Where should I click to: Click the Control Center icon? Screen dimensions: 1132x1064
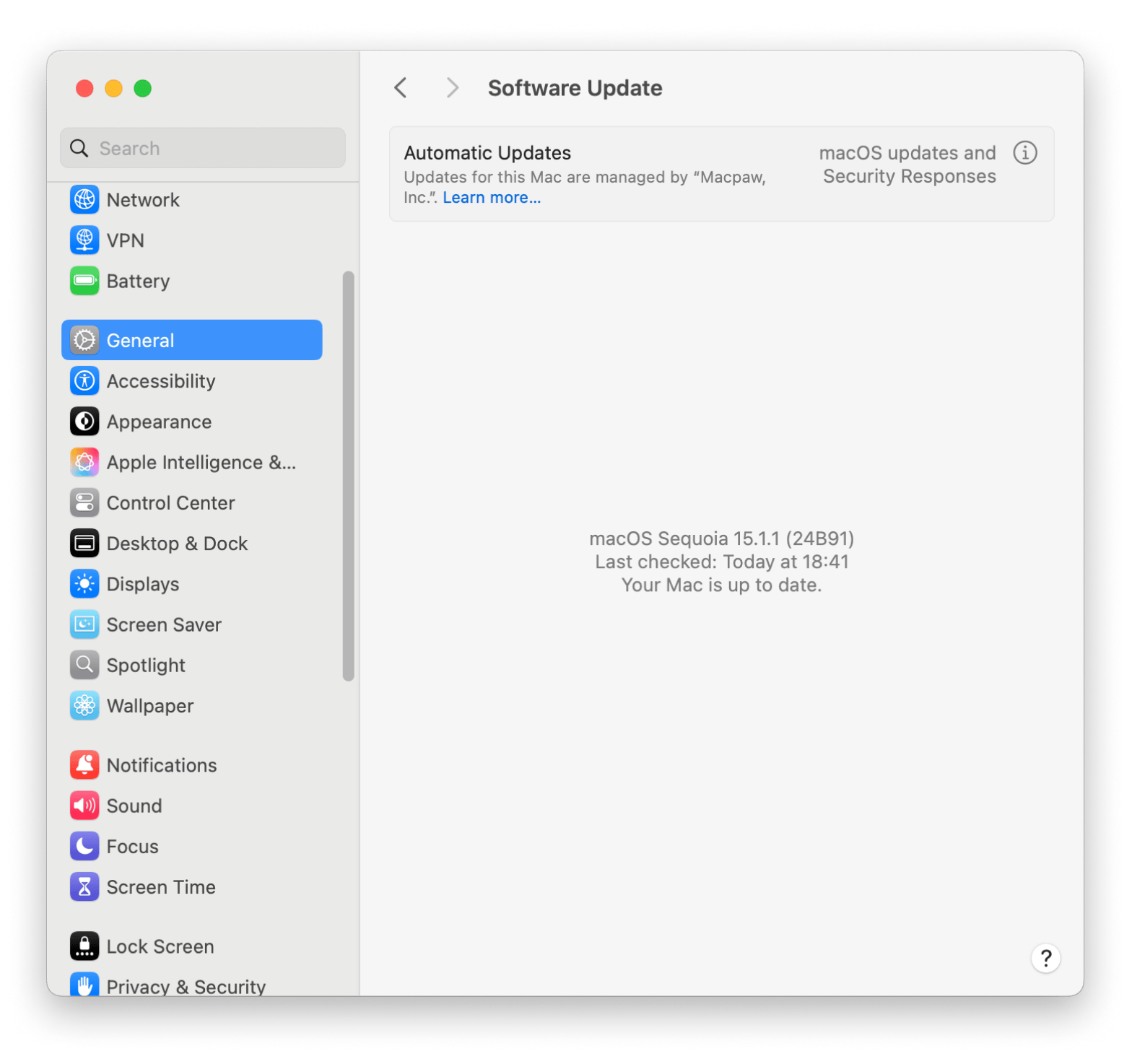(x=84, y=502)
